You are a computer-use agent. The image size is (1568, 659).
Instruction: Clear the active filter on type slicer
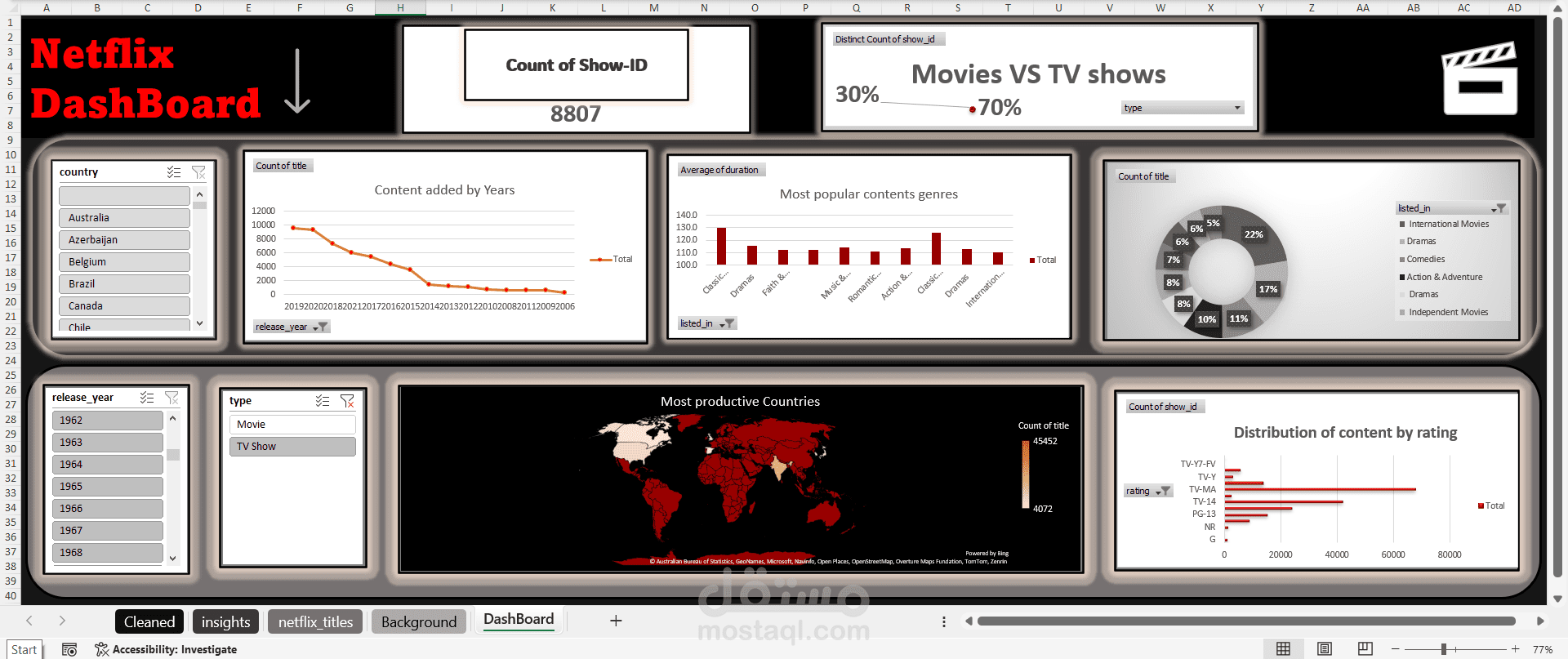click(347, 401)
